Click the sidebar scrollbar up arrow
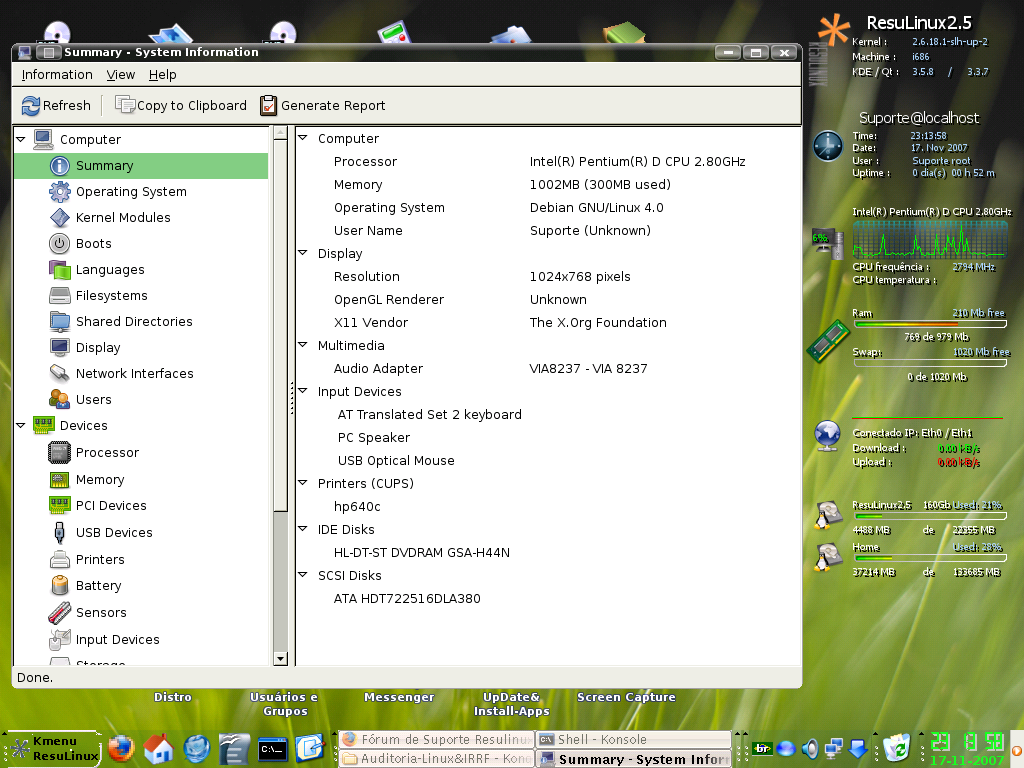The width and height of the screenshot is (1024, 768). 280,133
